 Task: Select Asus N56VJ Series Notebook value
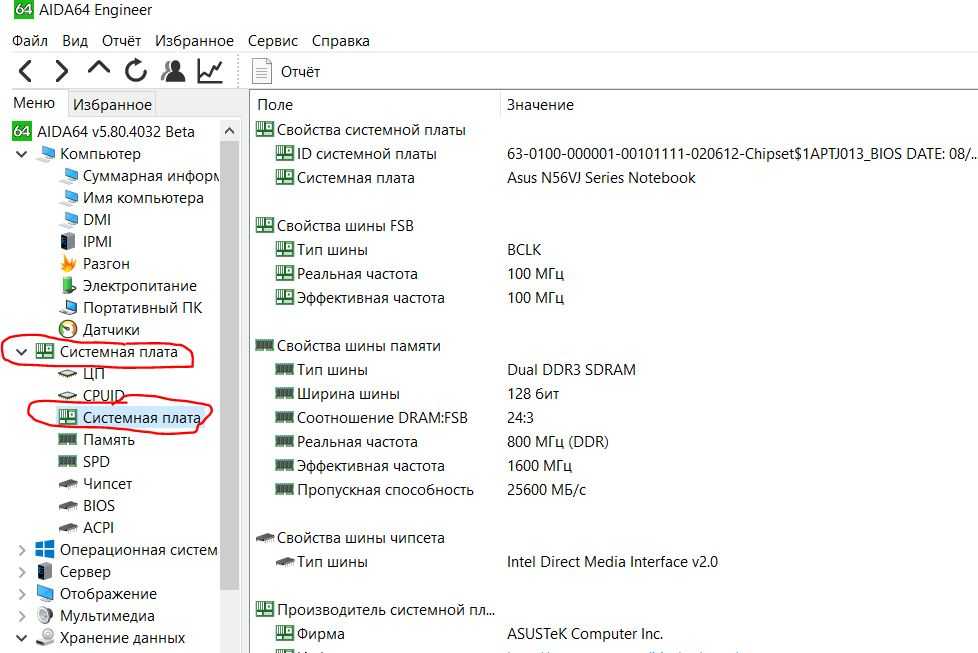[601, 178]
